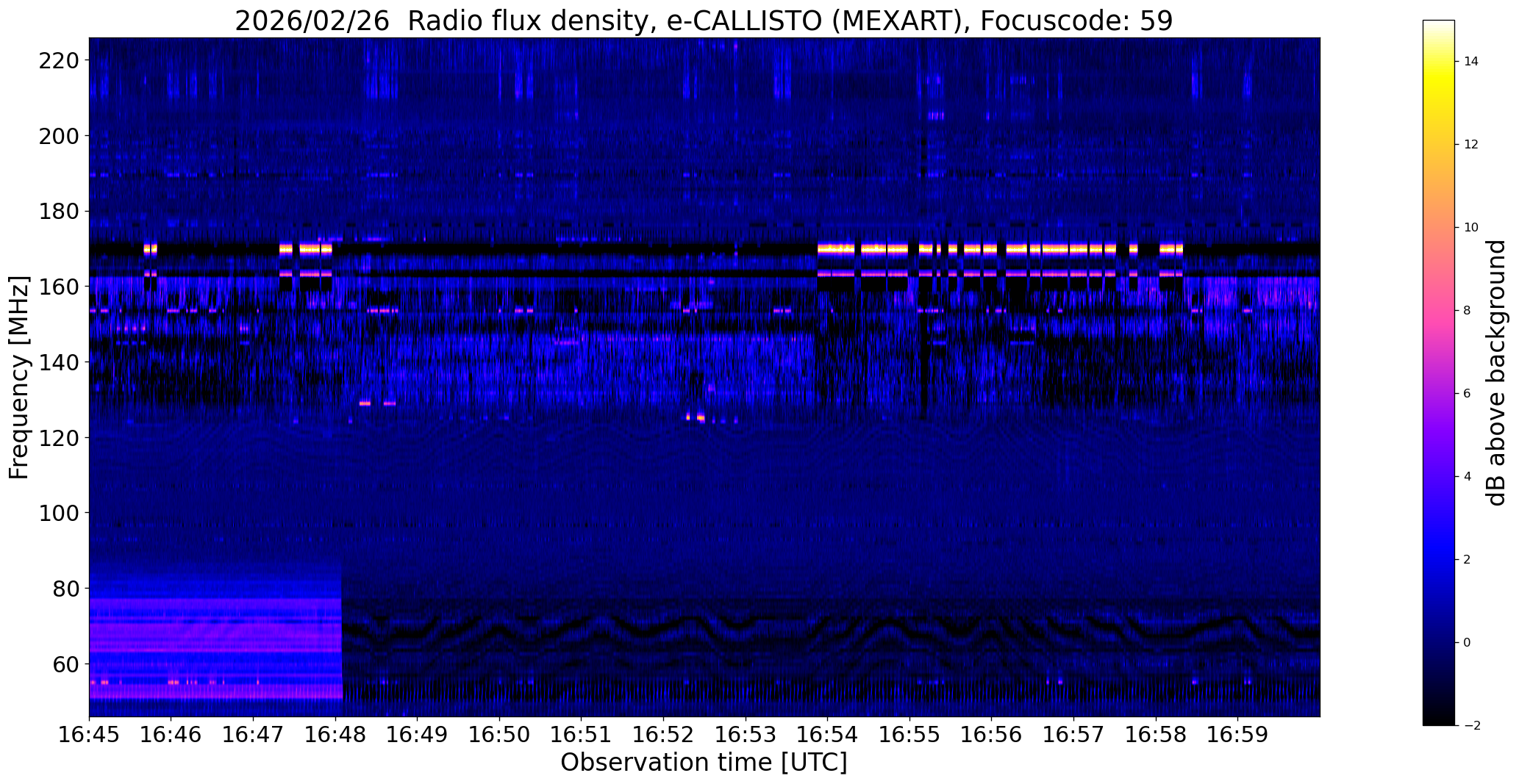Click the colorbar tick label 8
Viewport: 1519px width, 784px height.
pos(1468,311)
